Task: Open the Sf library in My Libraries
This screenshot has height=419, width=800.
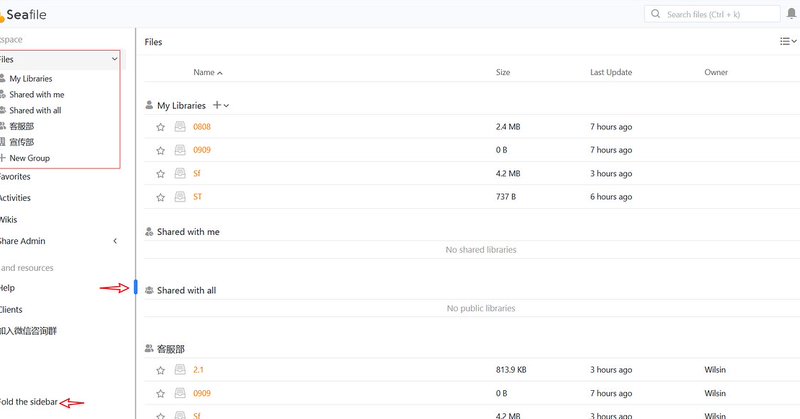Action: pyautogui.click(x=197, y=174)
